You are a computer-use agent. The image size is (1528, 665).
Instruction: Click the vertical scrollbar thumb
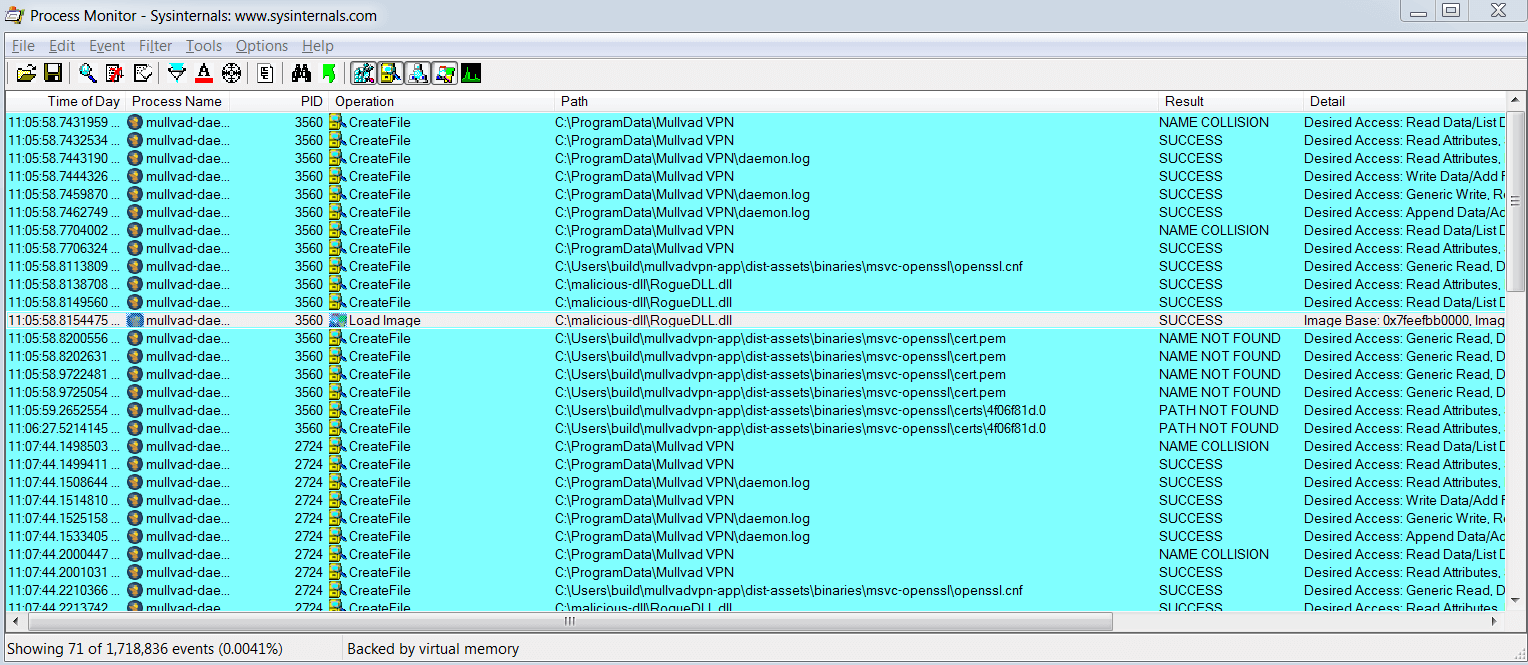1515,201
